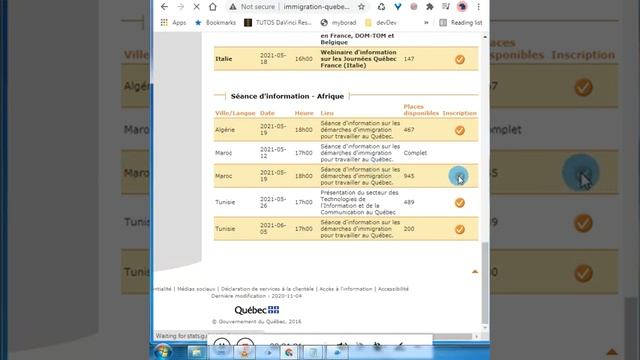Click the vertical scrollbar thumb of page
The image size is (640, 360).
(x=485, y=282)
